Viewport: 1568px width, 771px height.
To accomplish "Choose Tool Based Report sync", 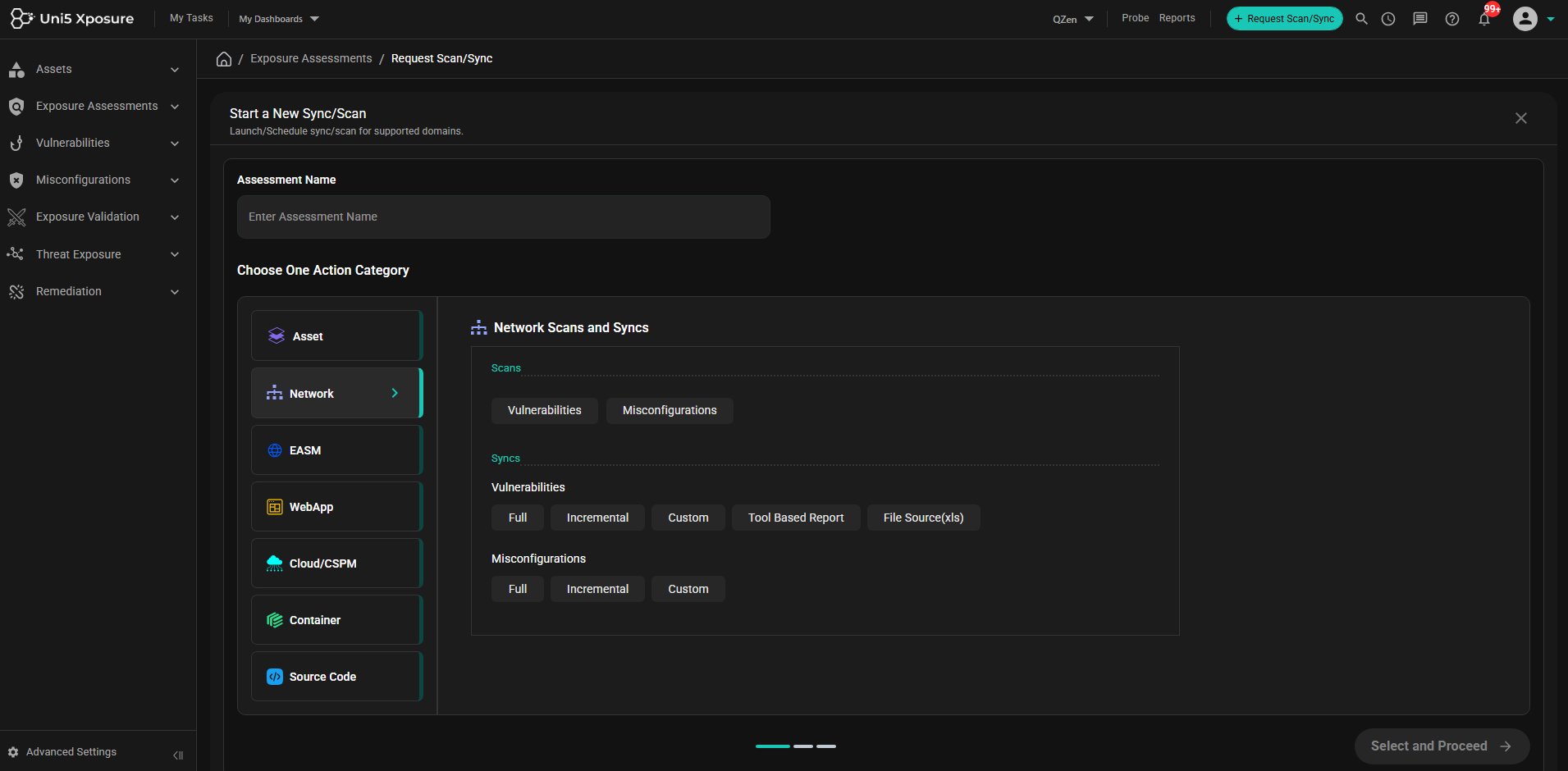I will coord(796,518).
